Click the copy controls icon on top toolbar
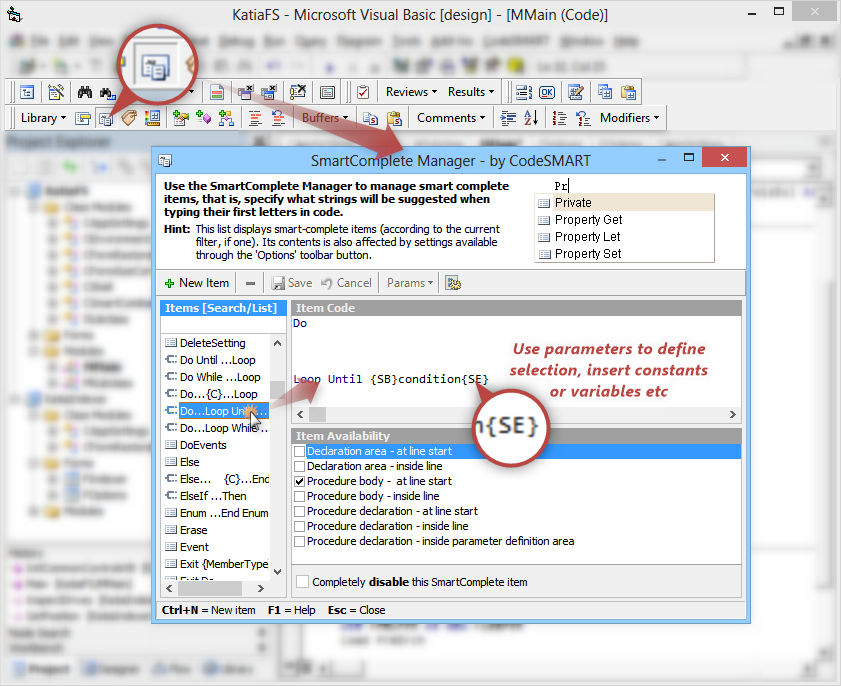Viewport: 841px width, 686px height. click(605, 92)
